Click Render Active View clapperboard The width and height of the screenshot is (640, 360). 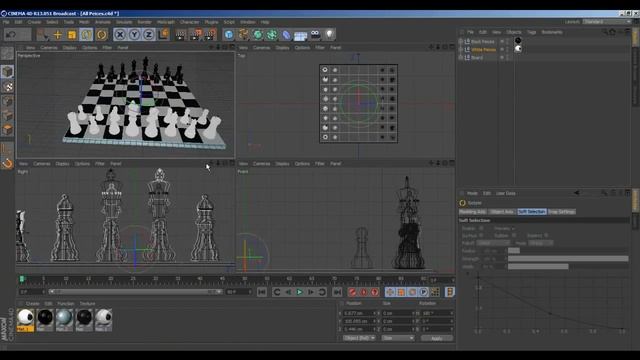click(180, 35)
